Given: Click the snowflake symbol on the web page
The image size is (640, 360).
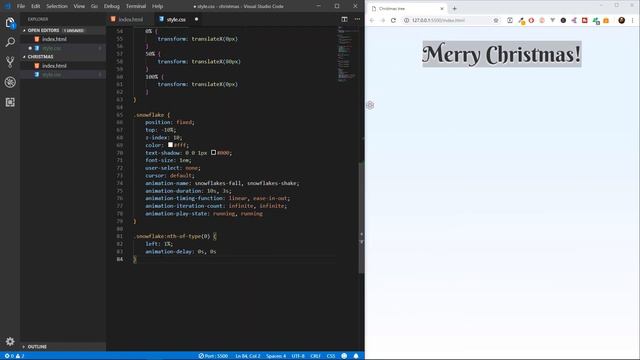Looking at the screenshot, I should [370, 105].
